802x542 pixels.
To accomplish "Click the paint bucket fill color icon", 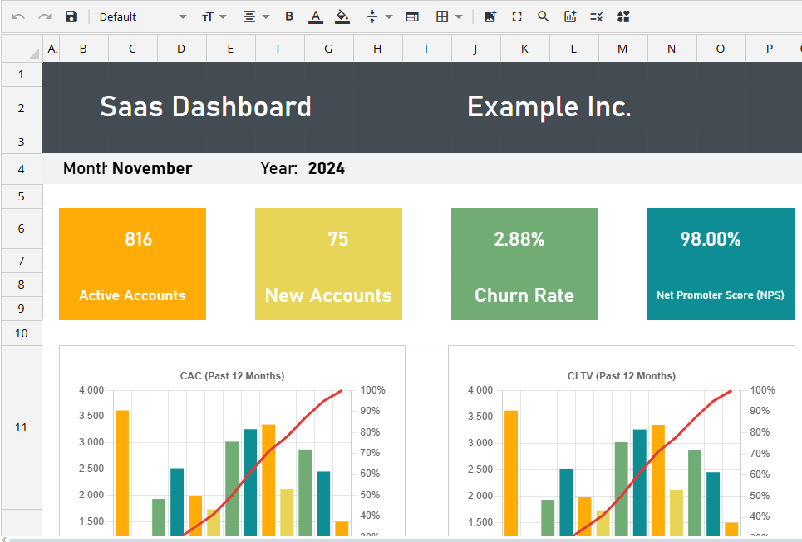I will pyautogui.click(x=342, y=17).
